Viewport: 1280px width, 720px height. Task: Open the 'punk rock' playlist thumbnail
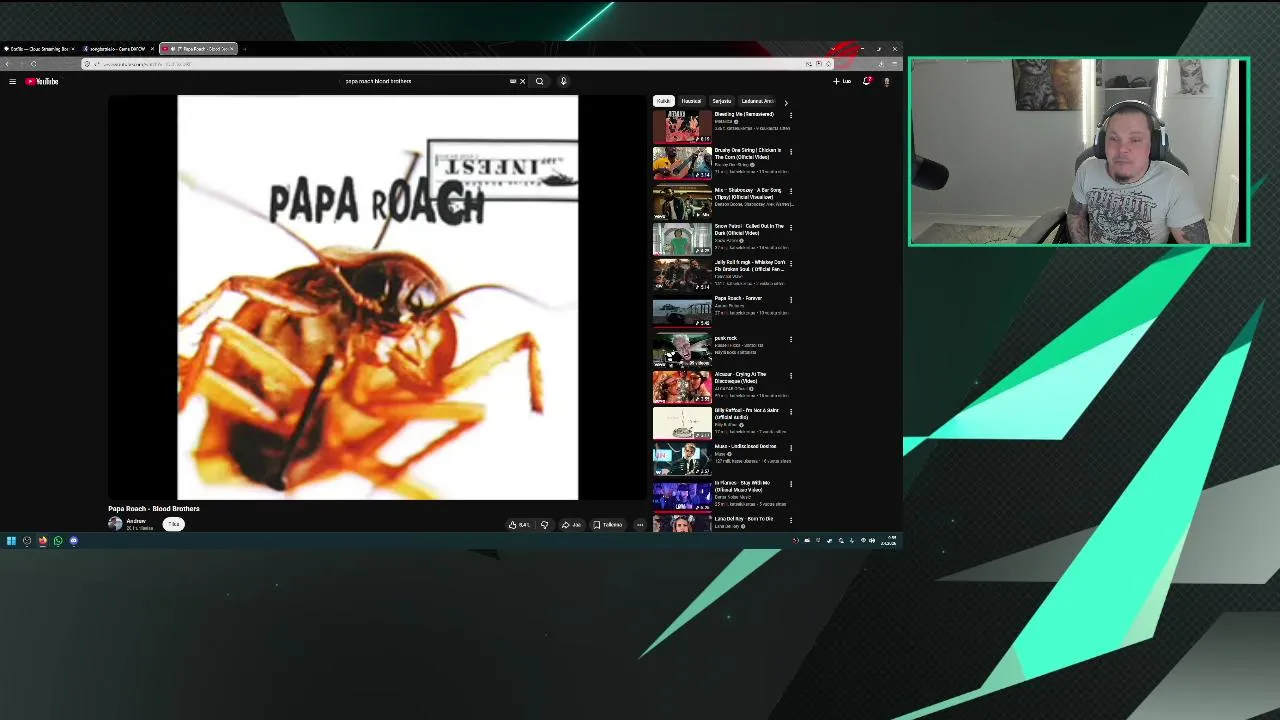point(682,350)
